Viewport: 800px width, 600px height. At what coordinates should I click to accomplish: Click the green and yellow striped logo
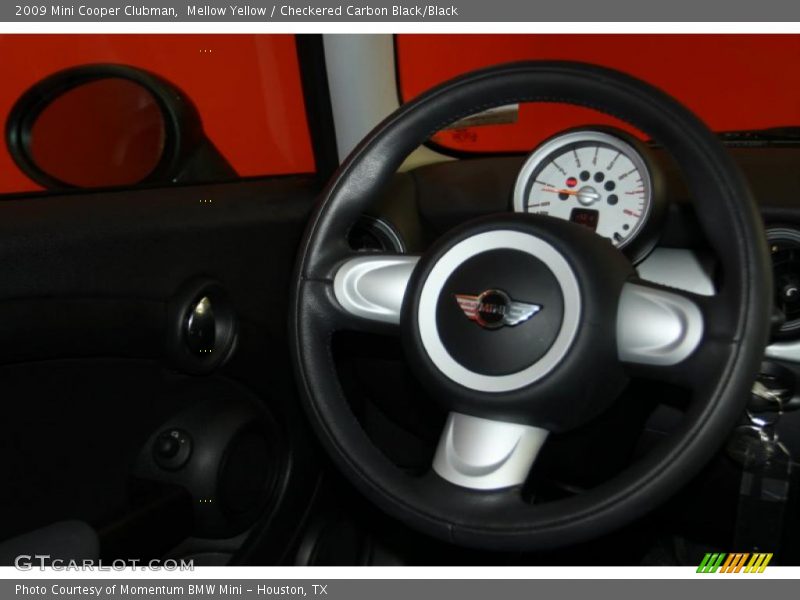734,563
